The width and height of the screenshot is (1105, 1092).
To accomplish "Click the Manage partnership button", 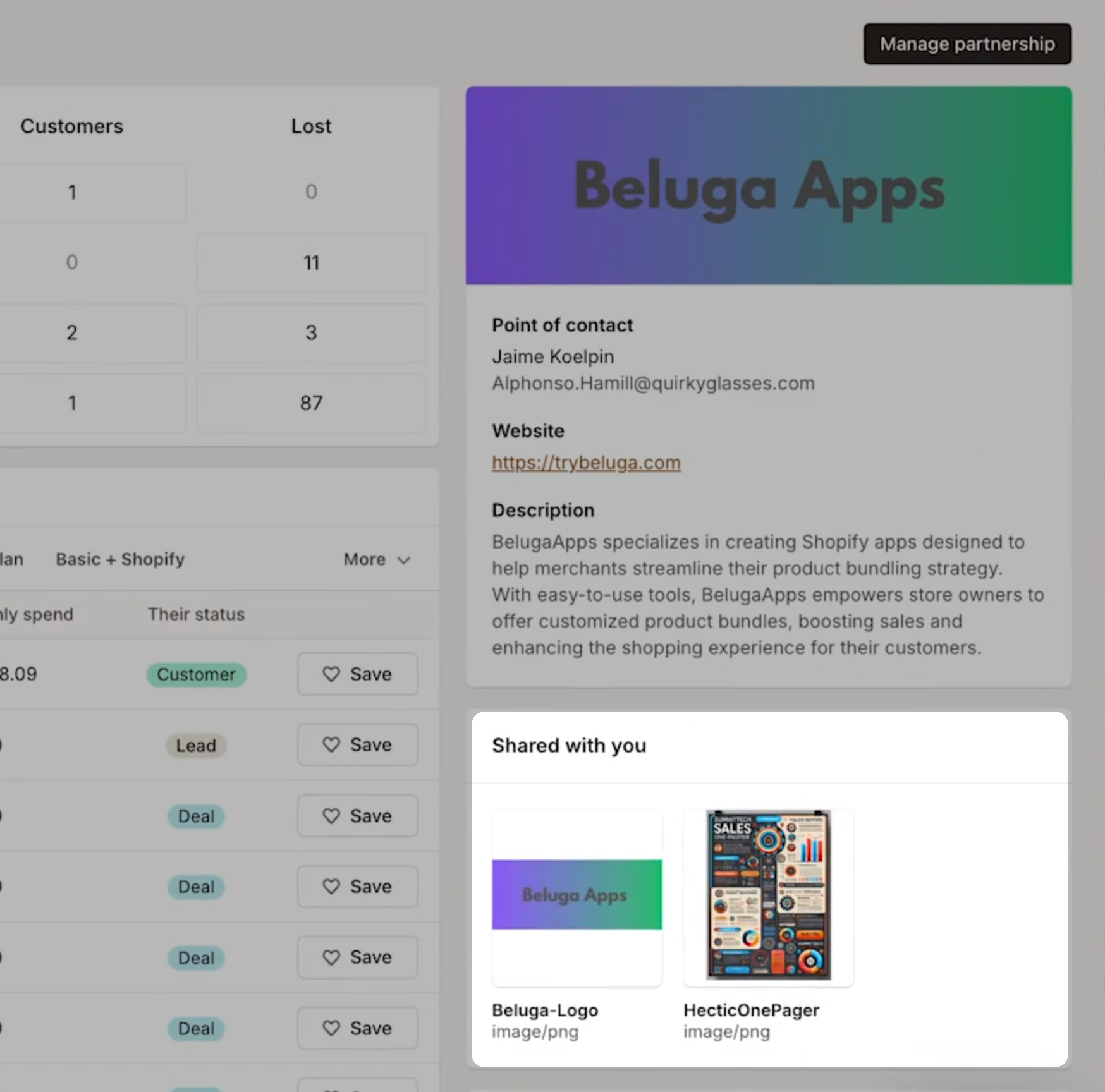I will [x=967, y=44].
